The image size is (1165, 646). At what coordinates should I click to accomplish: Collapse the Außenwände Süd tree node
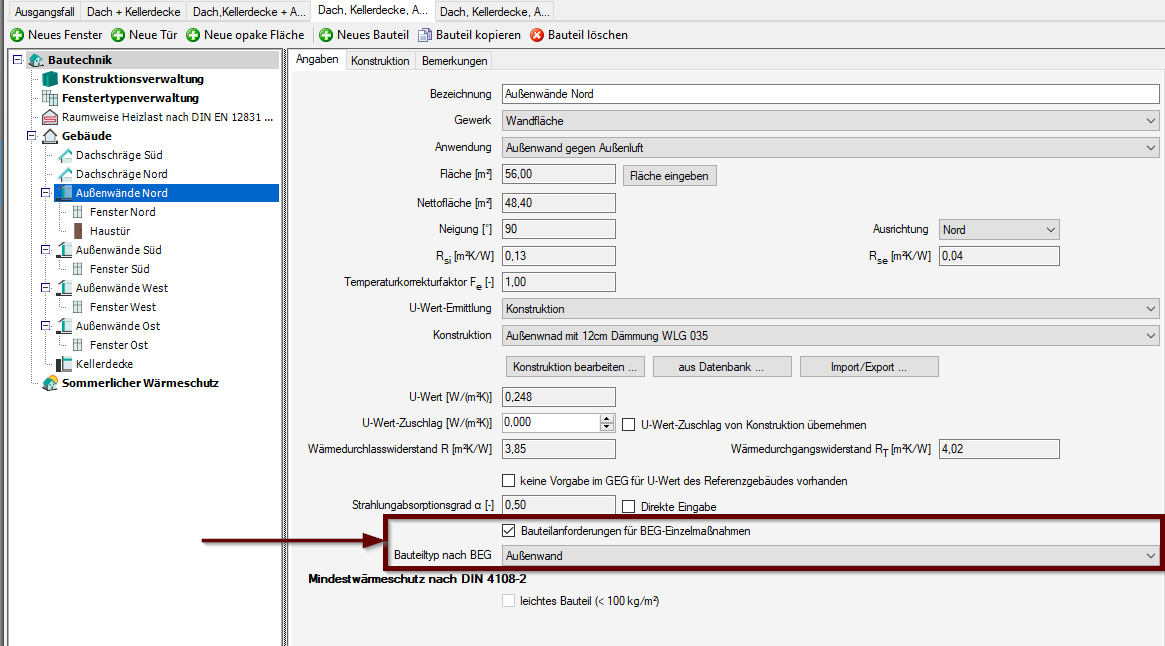coord(46,250)
